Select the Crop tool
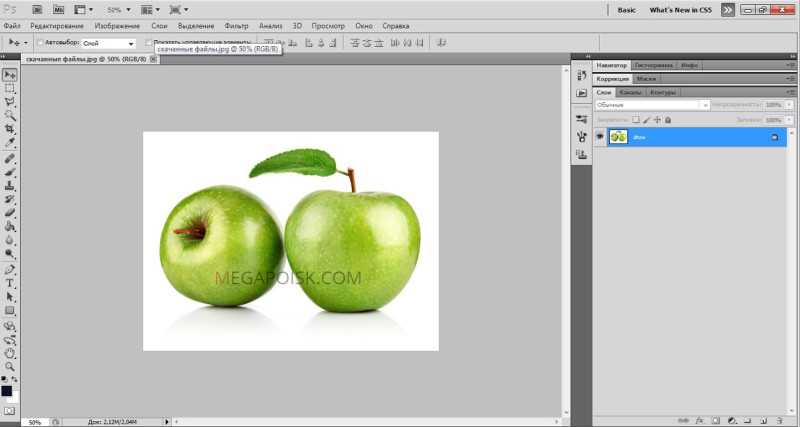 coord(10,130)
